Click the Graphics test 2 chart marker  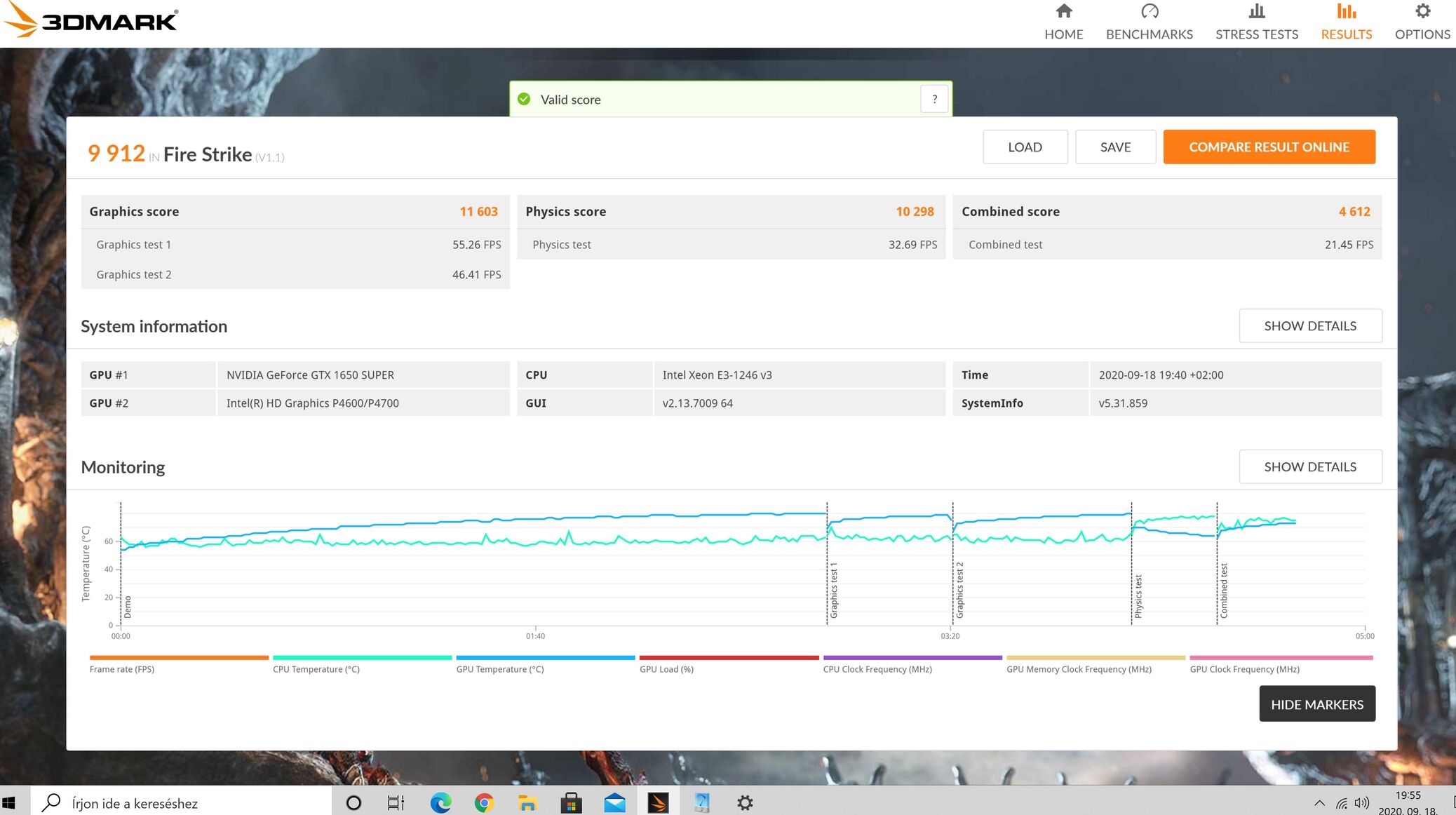click(960, 590)
